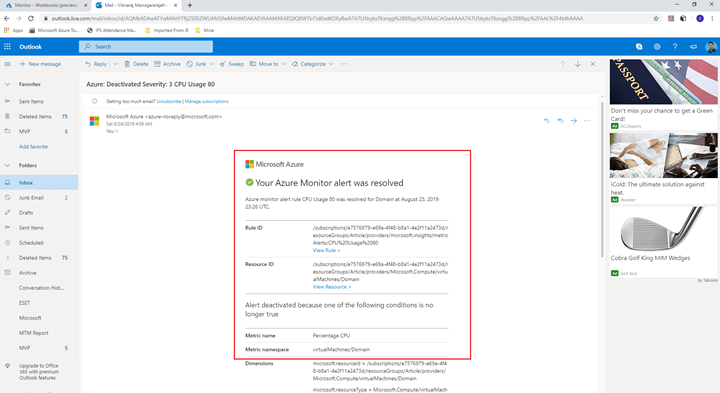Click Sweep in the toolbar
Image resolution: width=720 pixels, height=393 pixels.
(x=232, y=64)
